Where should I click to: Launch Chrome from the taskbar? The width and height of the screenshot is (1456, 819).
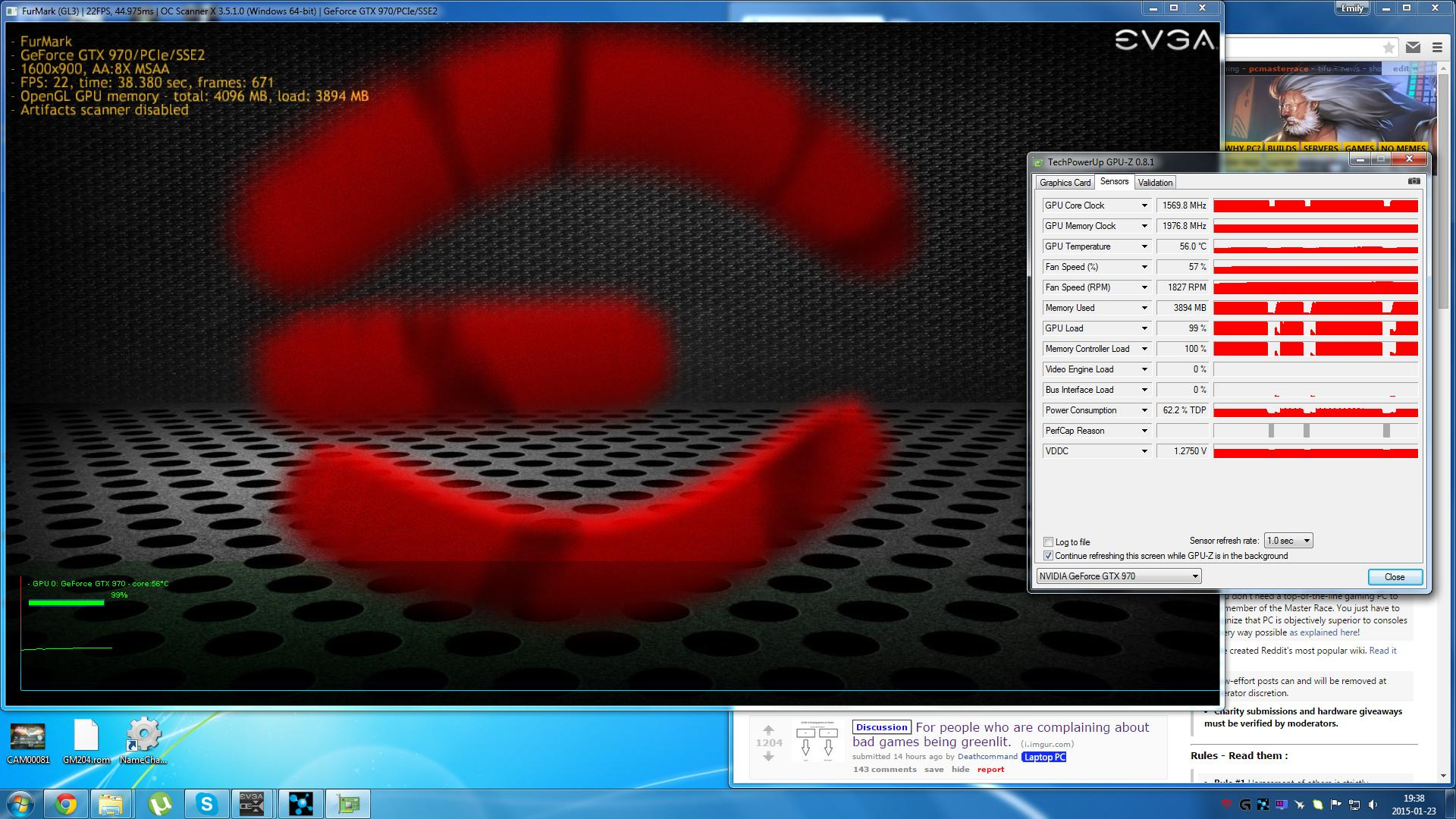[x=65, y=804]
